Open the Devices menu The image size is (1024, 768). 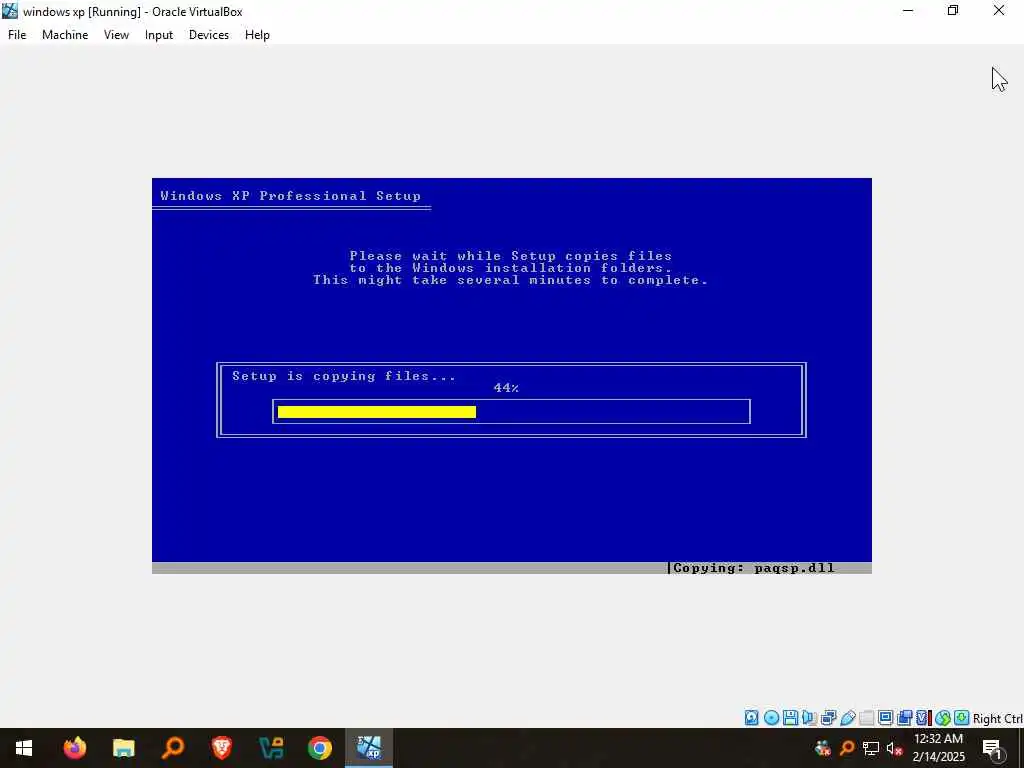coord(208,35)
